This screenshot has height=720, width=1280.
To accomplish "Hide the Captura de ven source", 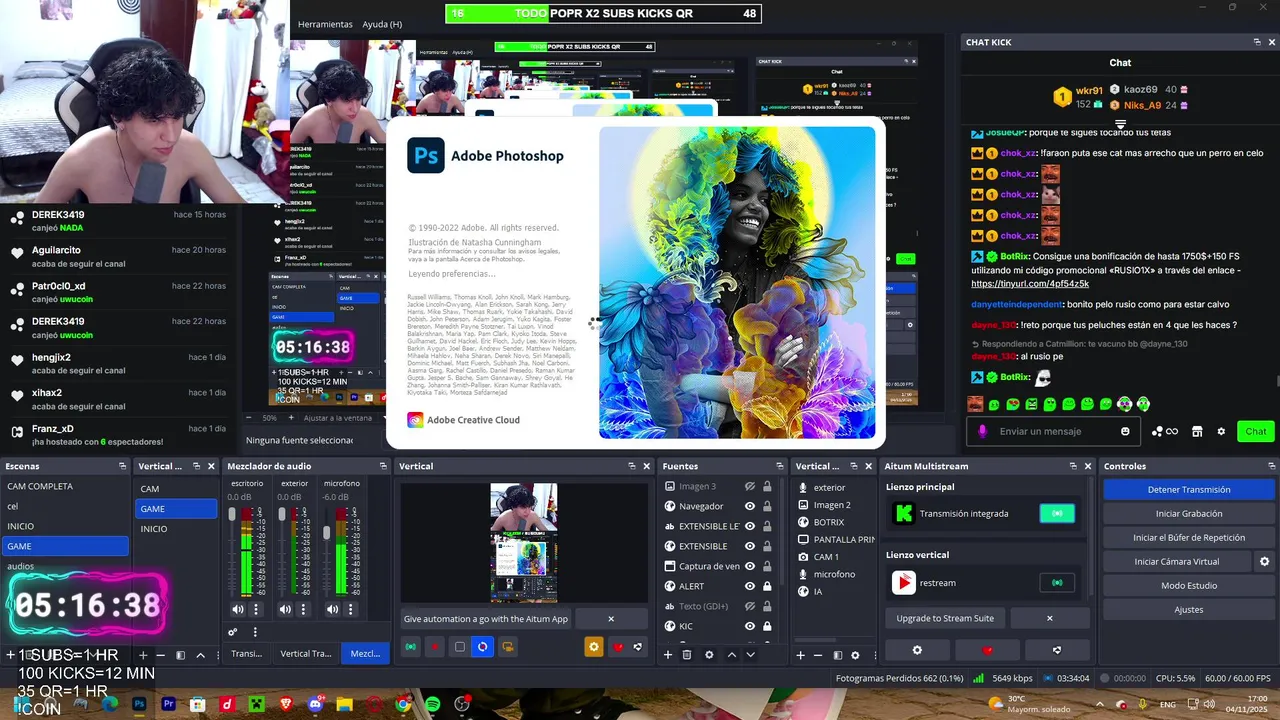I will (x=750, y=566).
